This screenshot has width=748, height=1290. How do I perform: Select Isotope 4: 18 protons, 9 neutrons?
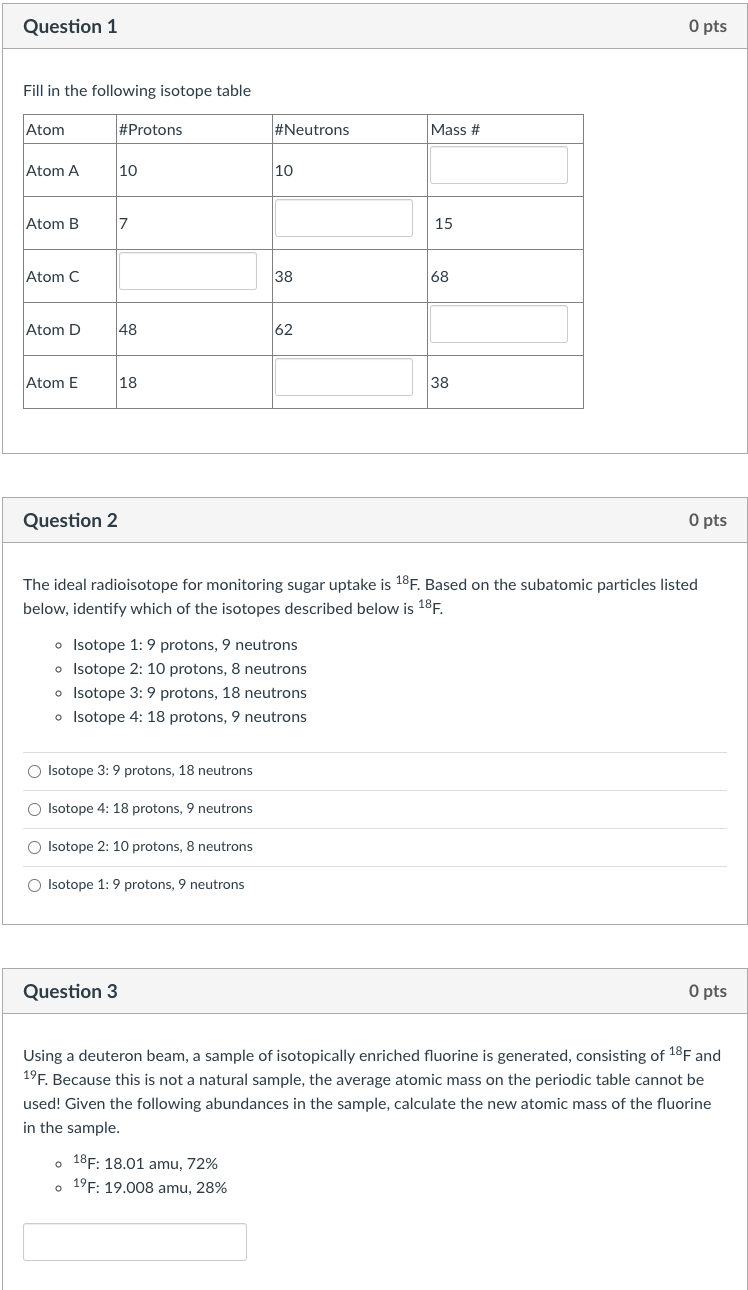tap(34, 808)
